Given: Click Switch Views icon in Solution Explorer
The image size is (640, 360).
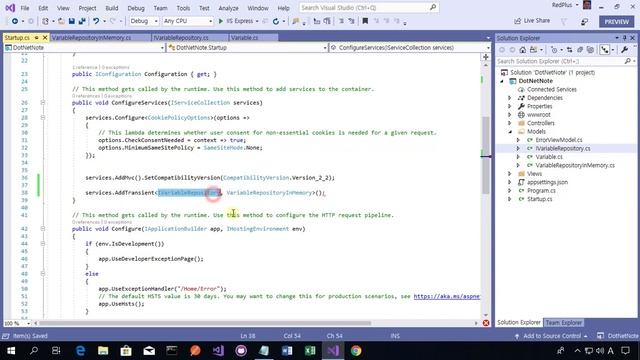Looking at the screenshot, I should pyautogui.click(x=533, y=50).
